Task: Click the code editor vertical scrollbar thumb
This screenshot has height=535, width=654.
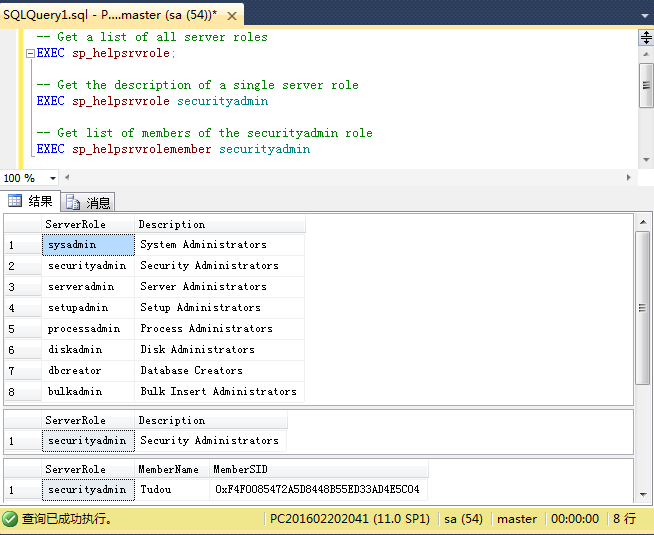Action: point(646,85)
